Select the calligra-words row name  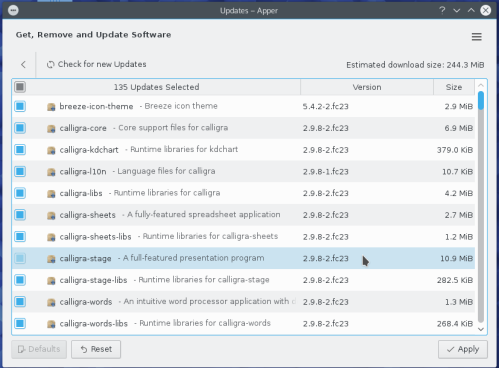[86, 302]
